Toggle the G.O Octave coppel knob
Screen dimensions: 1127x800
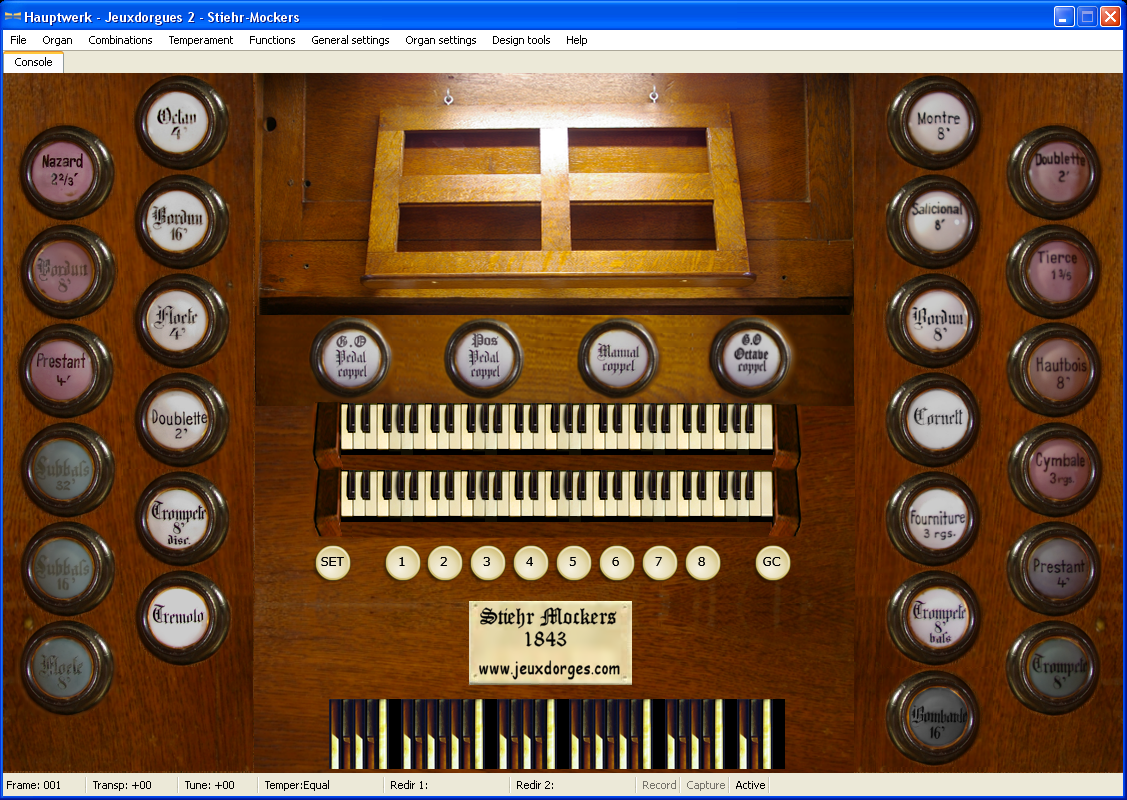750,357
